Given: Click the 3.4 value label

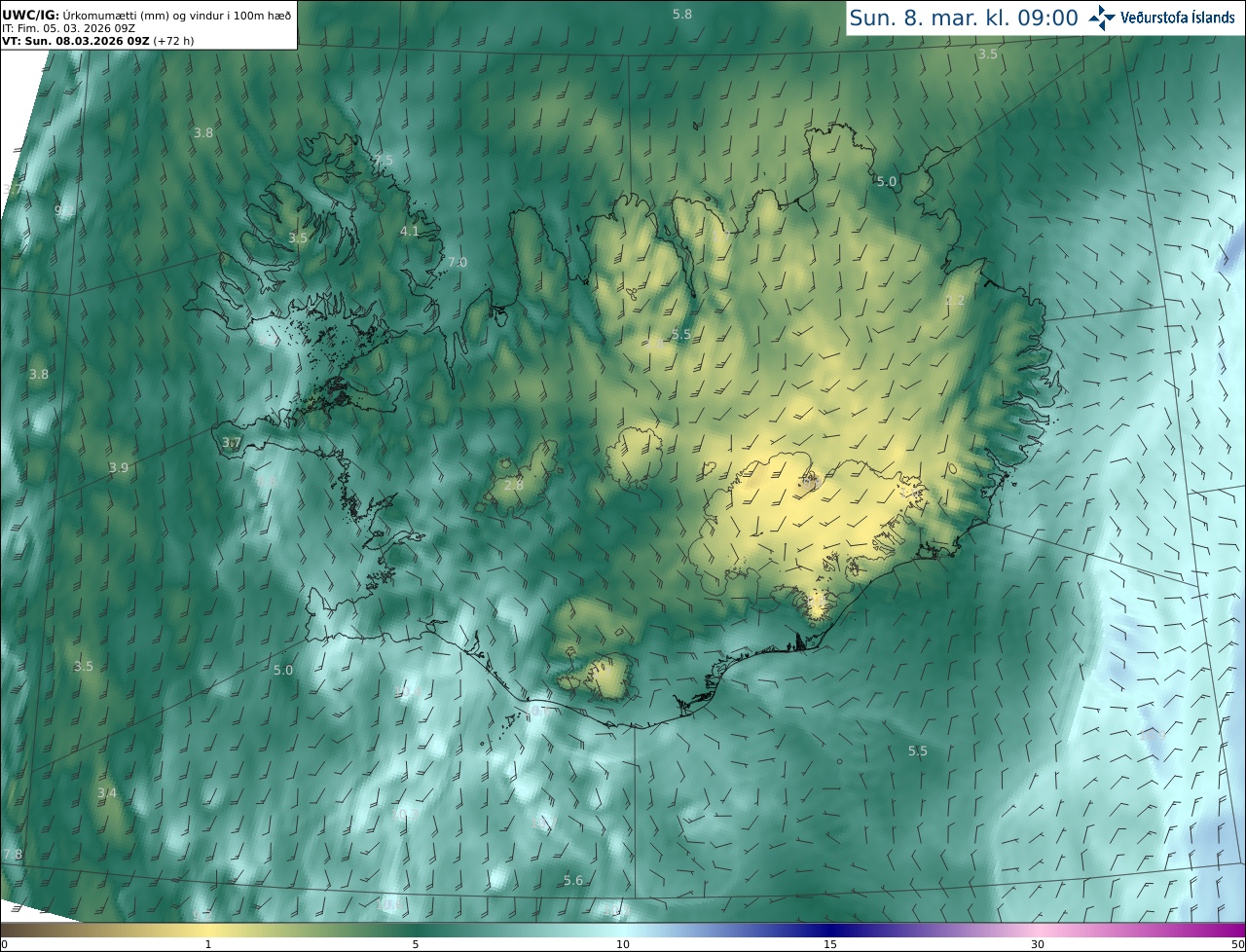Looking at the screenshot, I should tap(106, 792).
